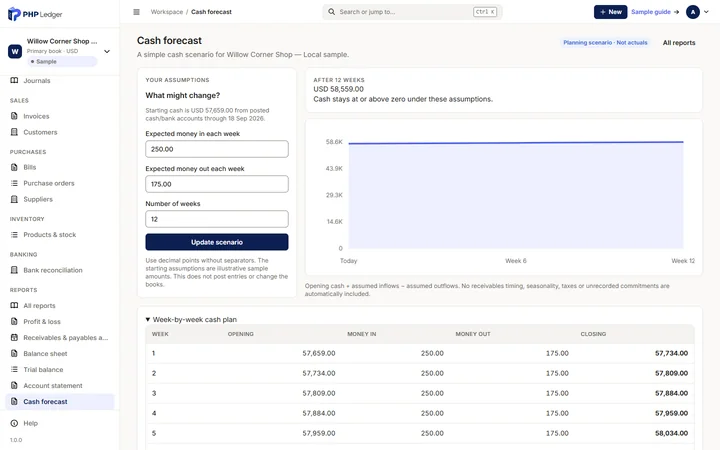This screenshot has width=720, height=450.
Task: Focus the Expected money in each week field
Action: 217,149
